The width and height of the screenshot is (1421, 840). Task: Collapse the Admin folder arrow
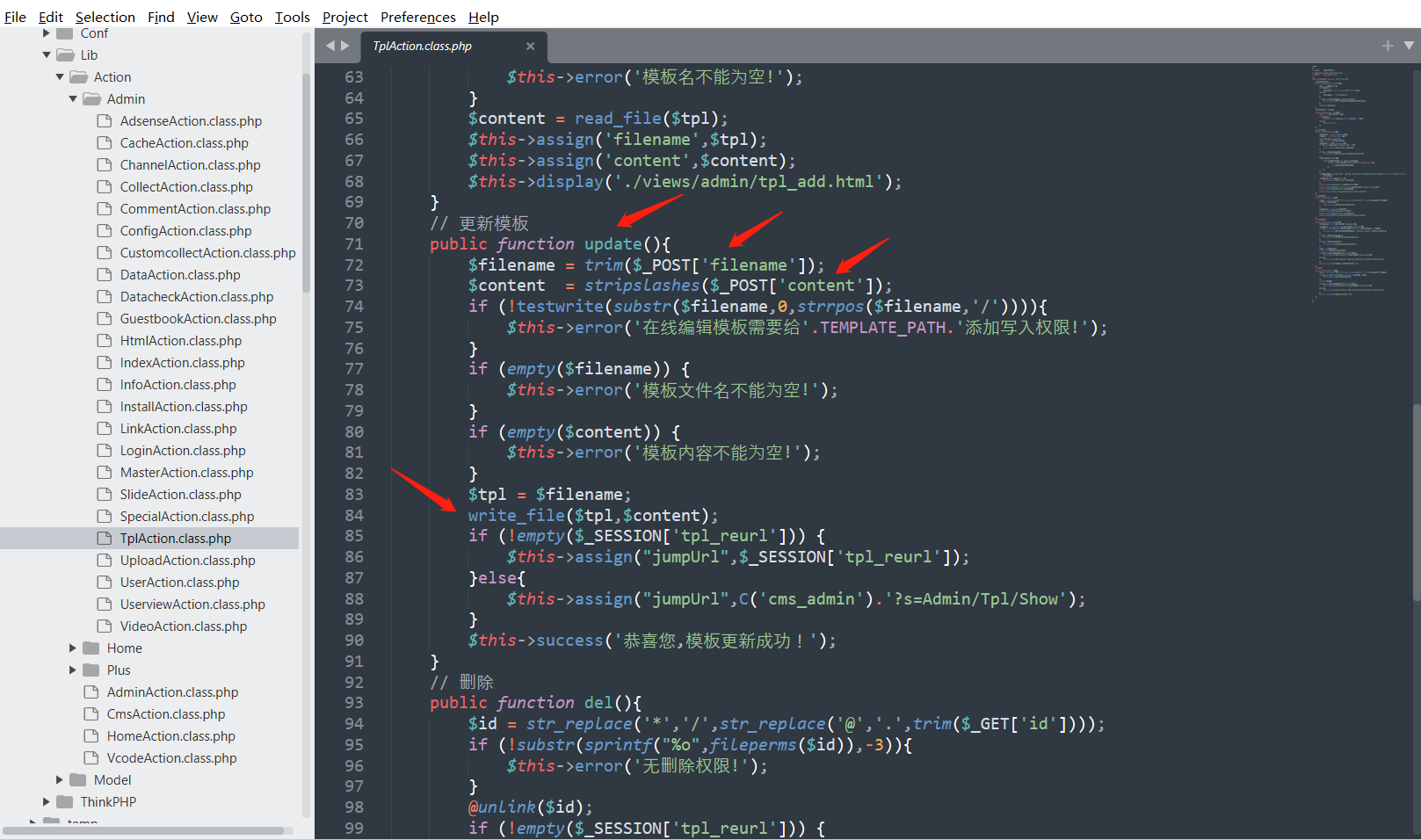point(73,99)
